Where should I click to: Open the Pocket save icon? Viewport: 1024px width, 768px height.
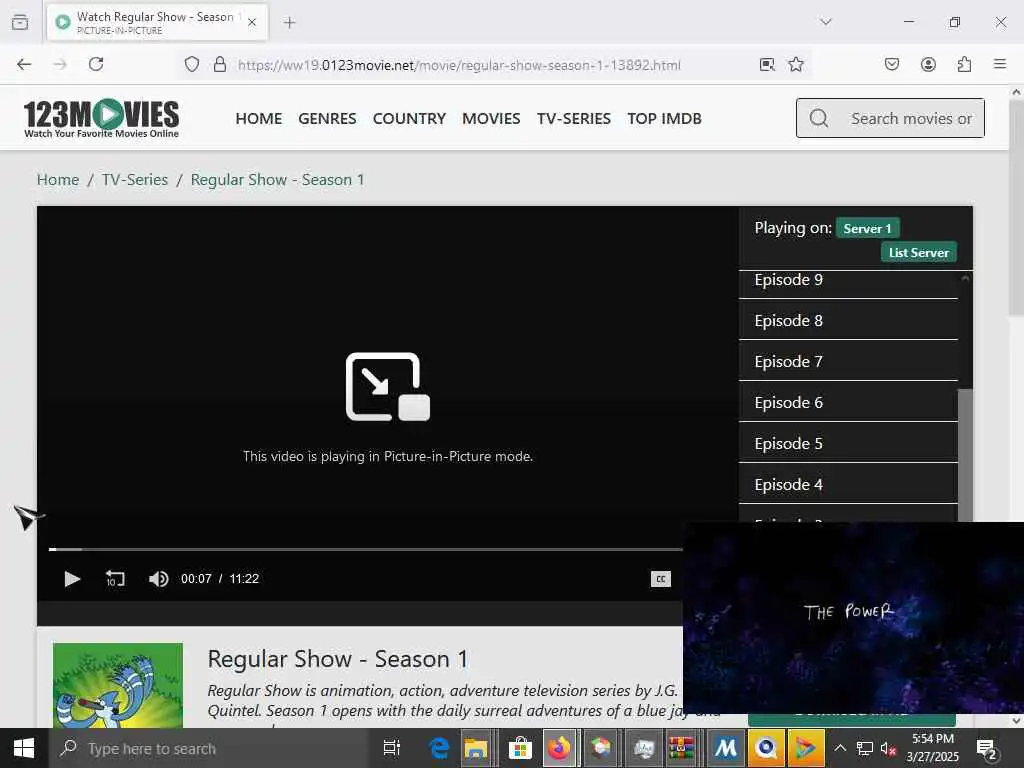[892, 64]
